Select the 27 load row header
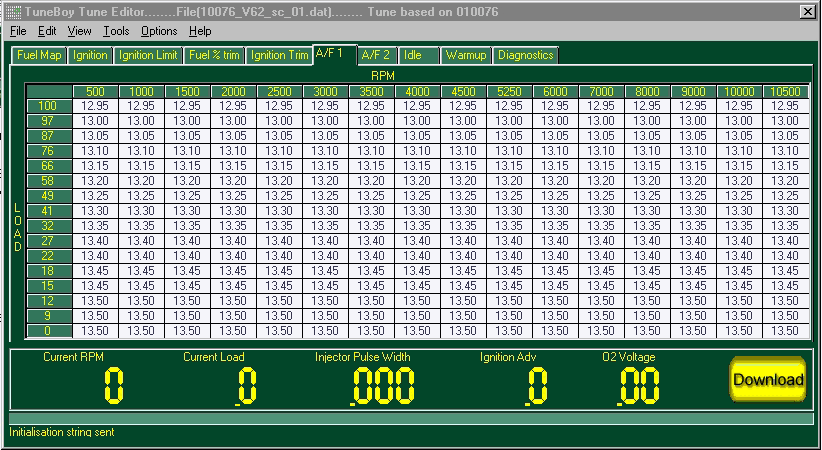 coord(49,241)
